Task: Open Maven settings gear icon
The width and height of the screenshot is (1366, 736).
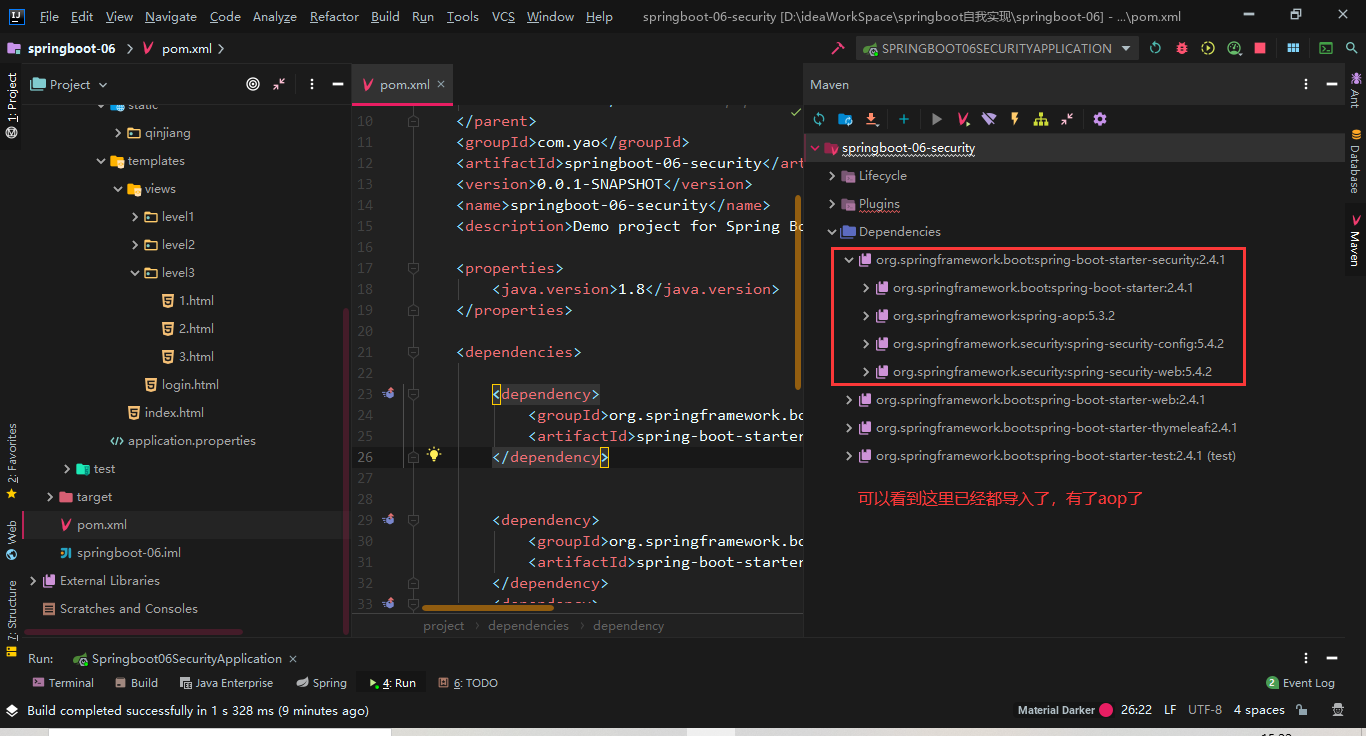Action: (x=1100, y=119)
